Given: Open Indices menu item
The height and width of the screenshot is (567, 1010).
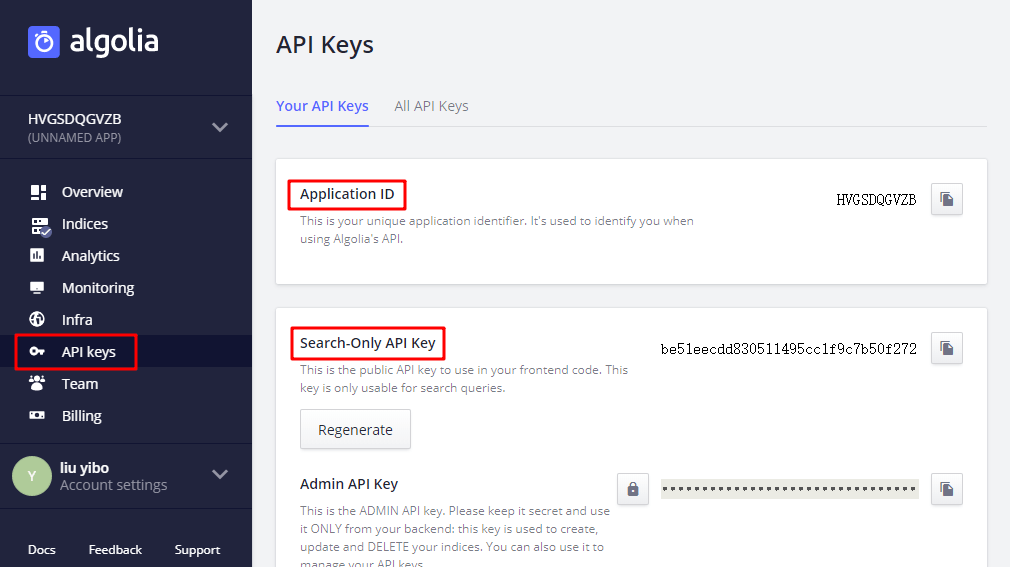Looking at the screenshot, I should point(84,224).
